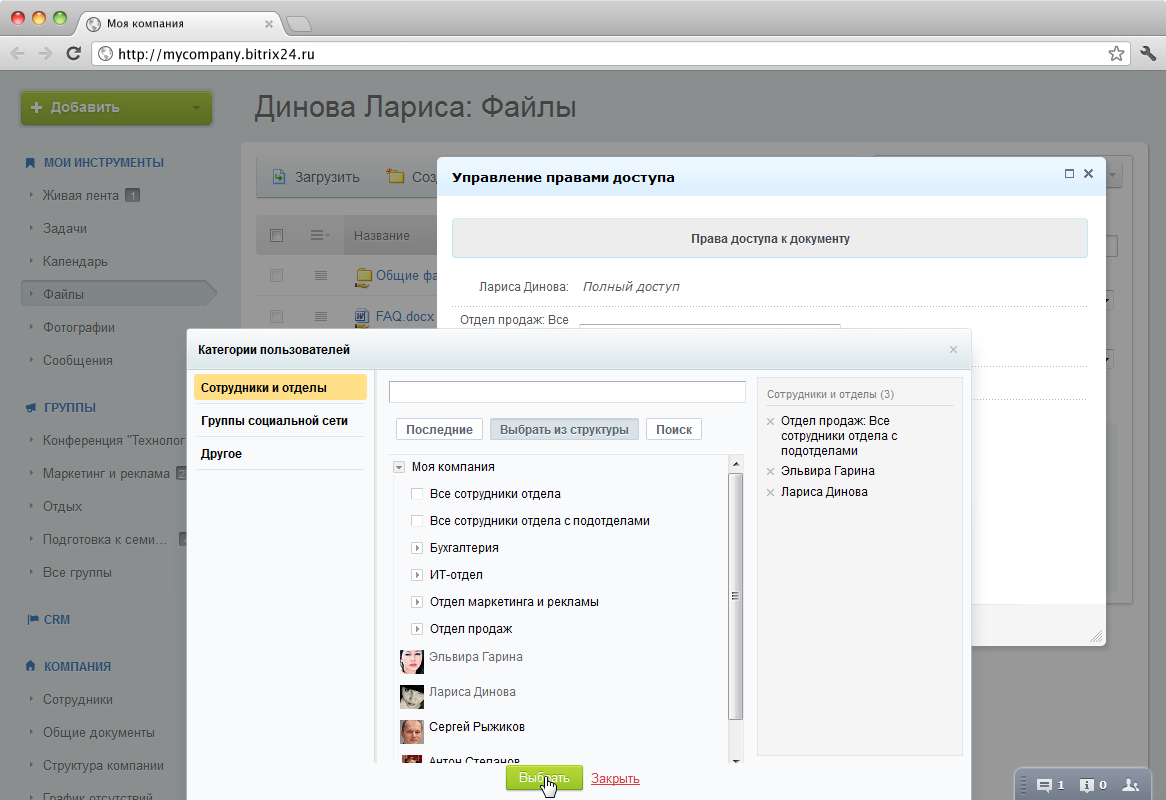The image size is (1166, 800).
Task: Open a new browser tab
Action: point(299,24)
